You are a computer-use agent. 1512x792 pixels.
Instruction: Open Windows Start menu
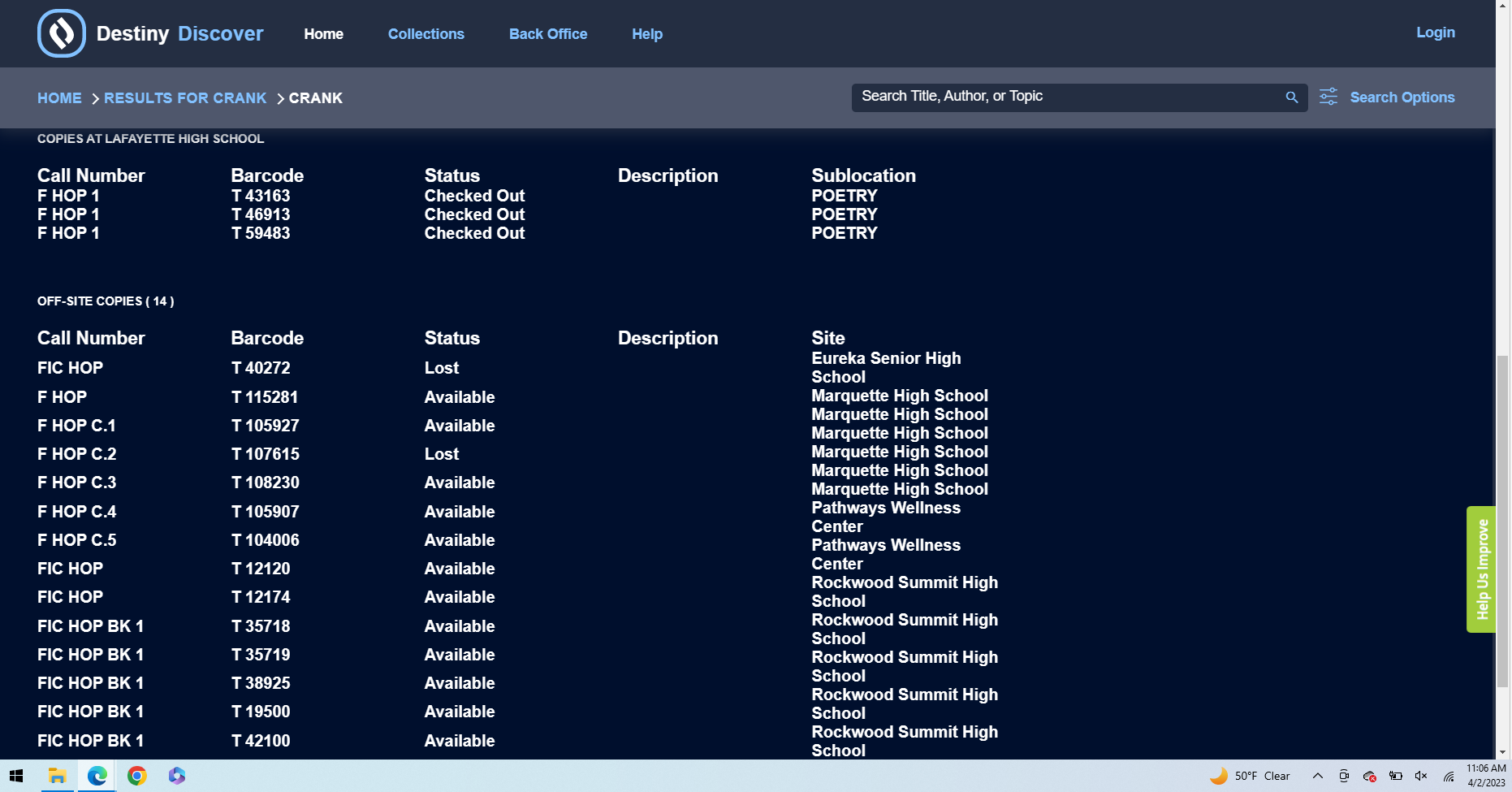(x=16, y=776)
